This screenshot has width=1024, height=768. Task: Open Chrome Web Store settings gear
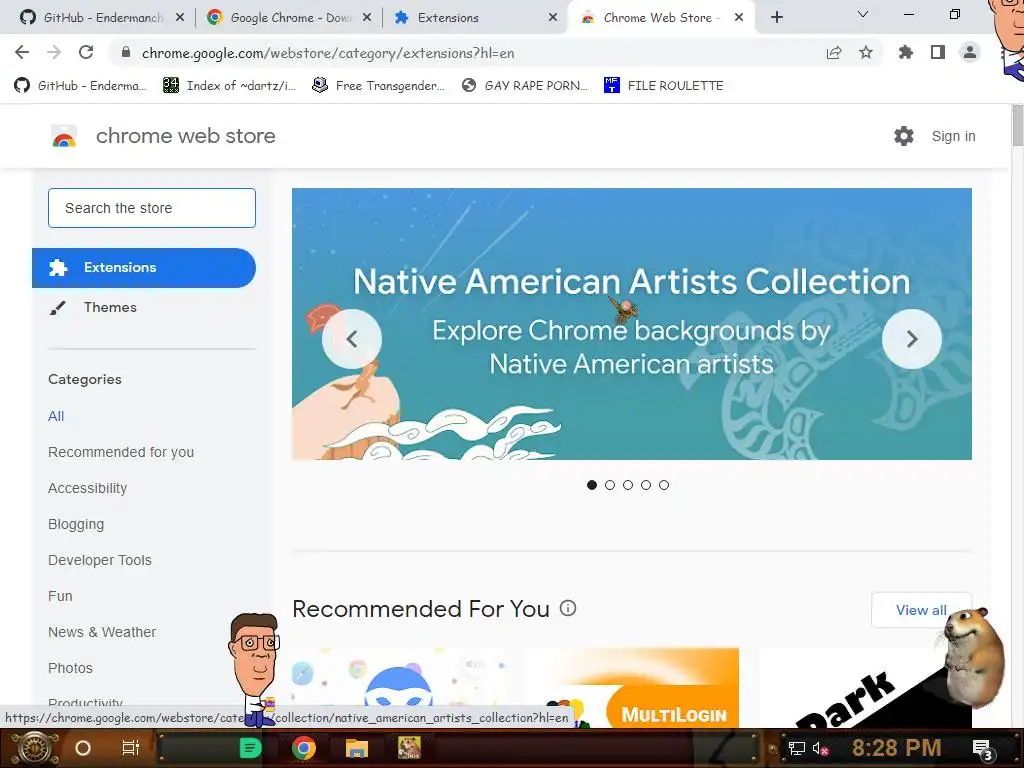pyautogui.click(x=904, y=136)
